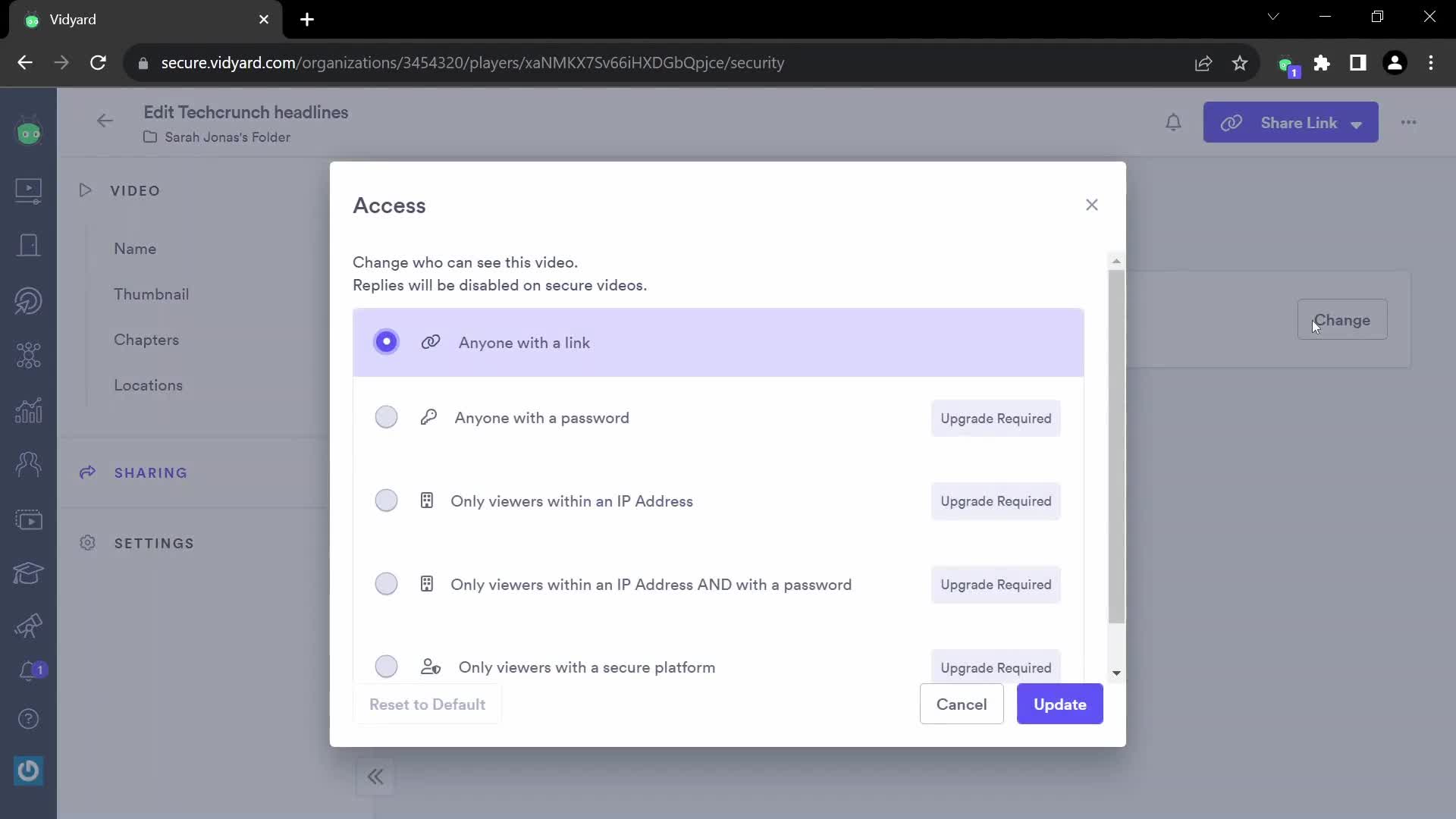The width and height of the screenshot is (1456, 819).
Task: Select Only viewers within an IP Address
Action: 387,501
